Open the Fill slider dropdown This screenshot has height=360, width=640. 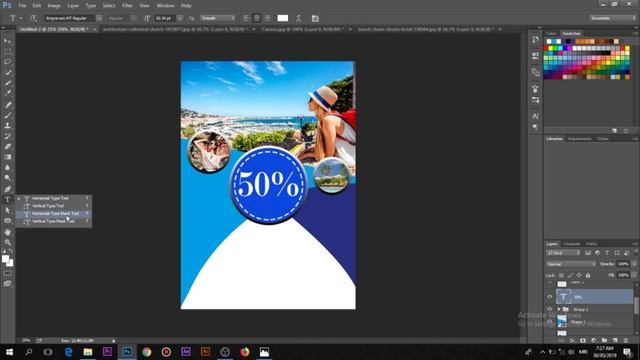(x=634, y=275)
